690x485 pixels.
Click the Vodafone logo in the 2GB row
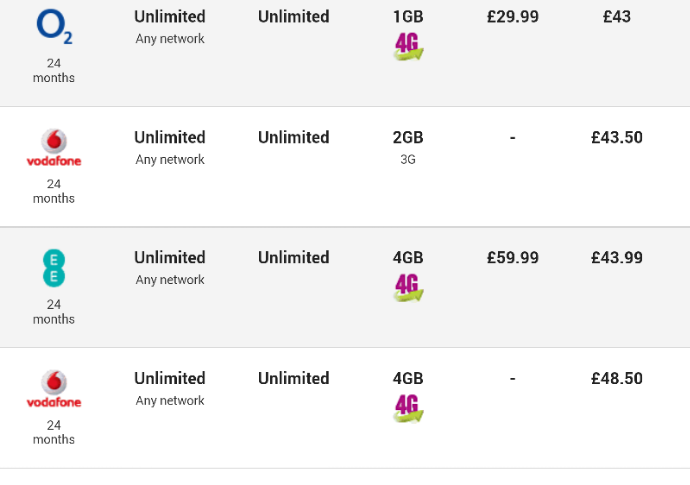tap(54, 148)
